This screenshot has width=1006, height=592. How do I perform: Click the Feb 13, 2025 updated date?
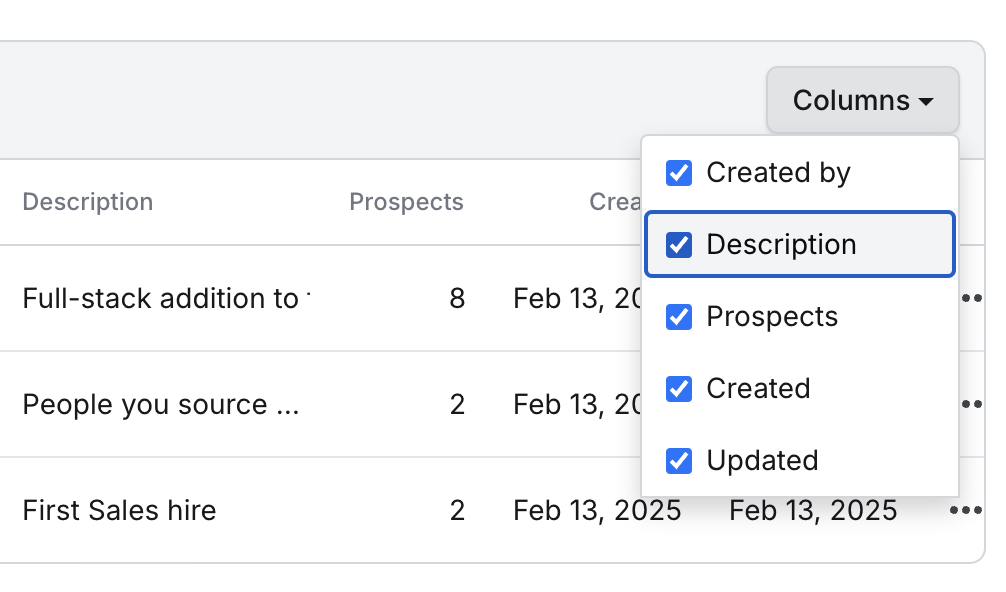coord(813,511)
